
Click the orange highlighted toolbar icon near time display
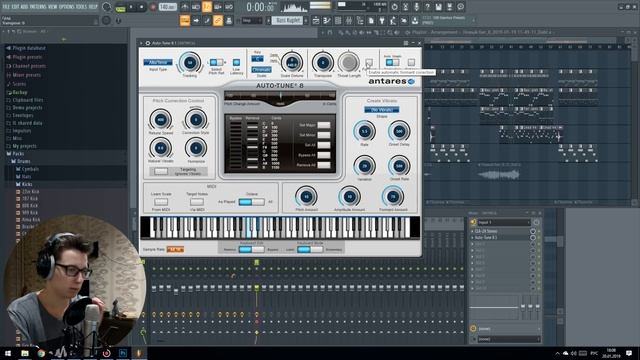point(207,7)
